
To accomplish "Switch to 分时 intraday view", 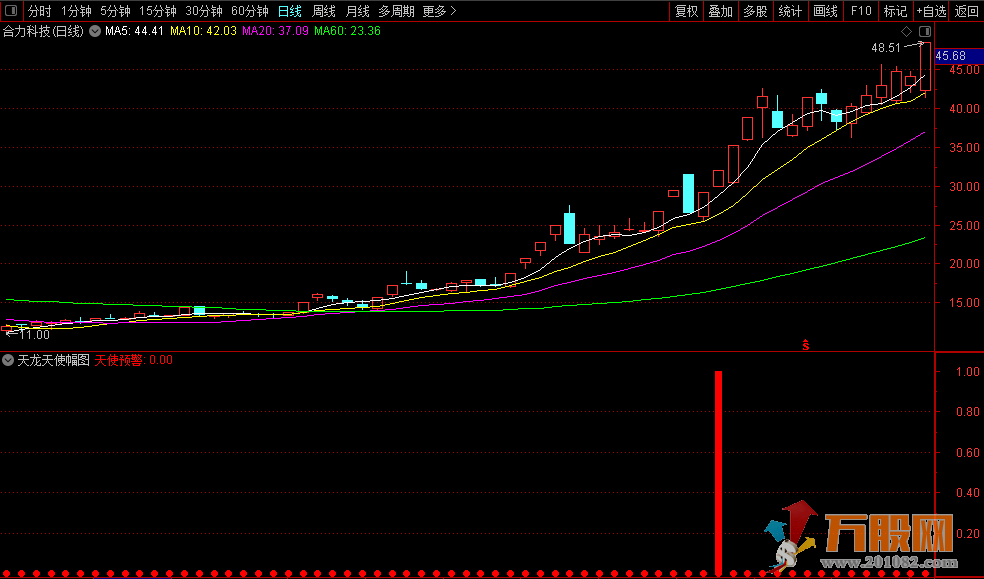I will coord(40,11).
